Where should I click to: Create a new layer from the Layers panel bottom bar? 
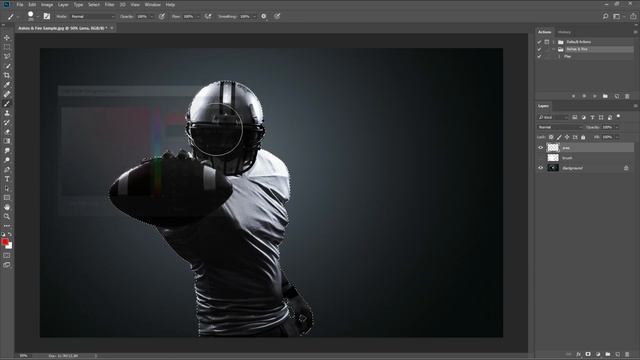618,354
